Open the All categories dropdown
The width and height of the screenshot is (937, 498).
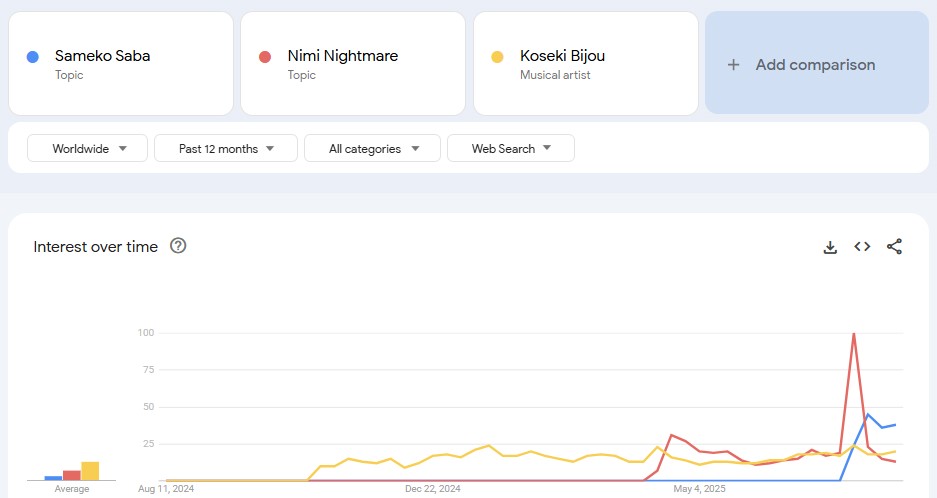[x=372, y=148]
